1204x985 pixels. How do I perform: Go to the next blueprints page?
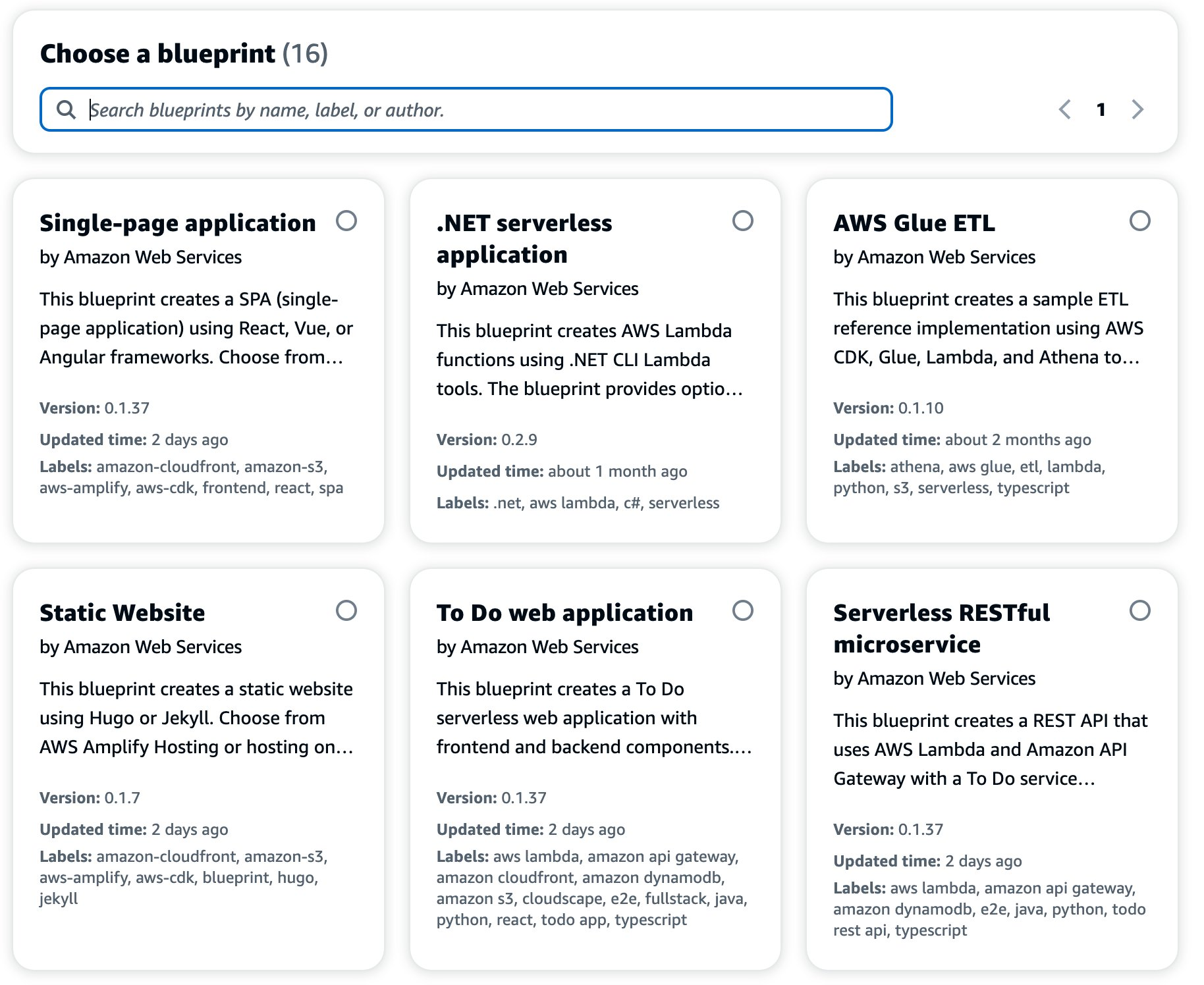[x=1137, y=109]
